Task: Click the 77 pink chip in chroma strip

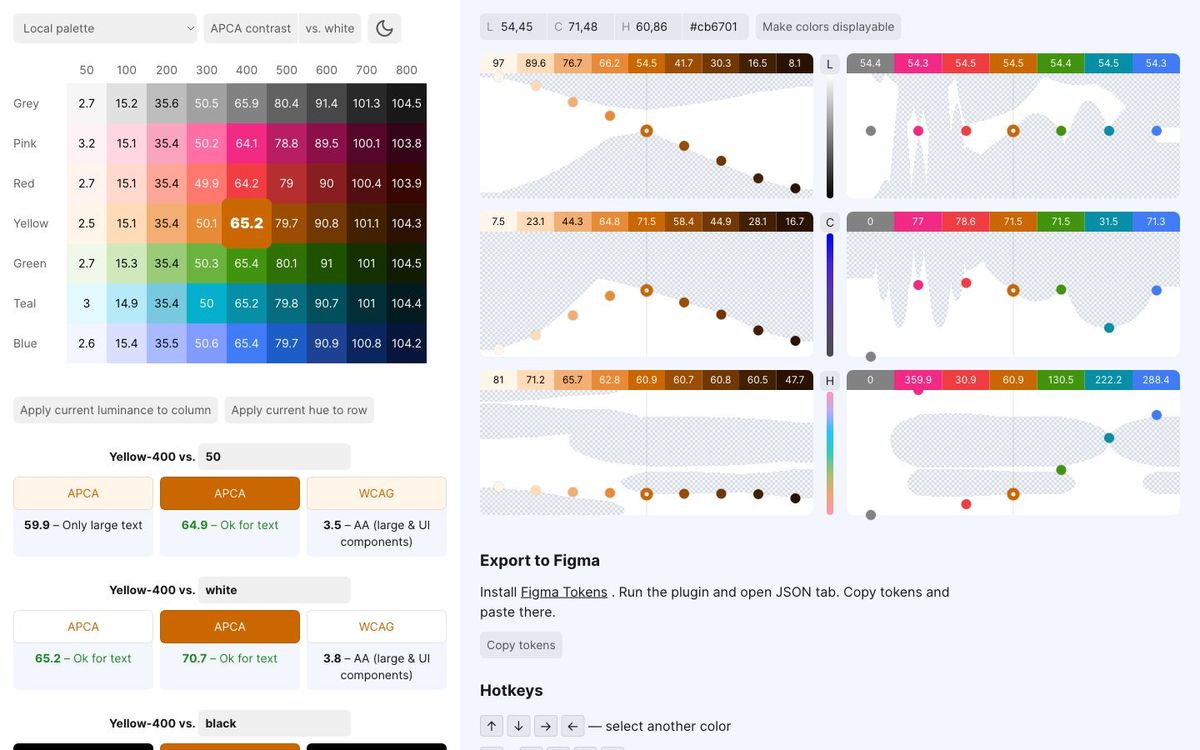Action: coord(918,221)
